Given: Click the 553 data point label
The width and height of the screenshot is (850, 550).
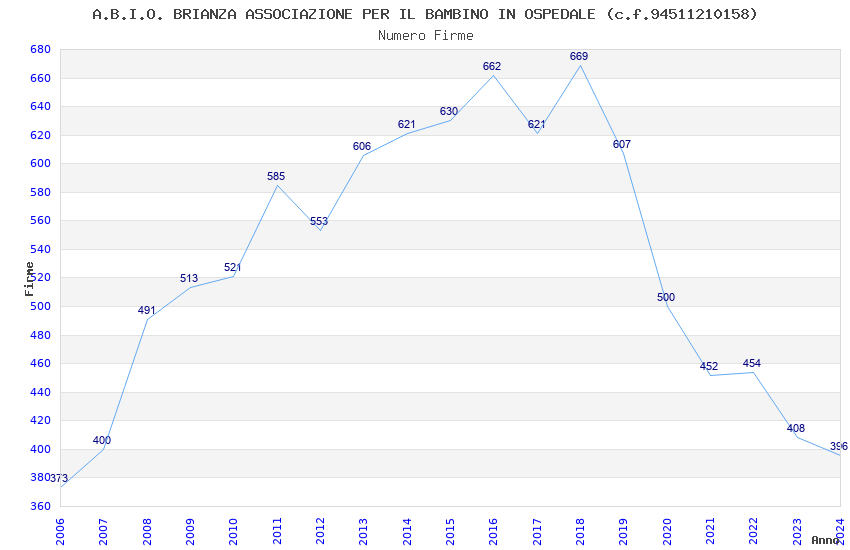Looking at the screenshot, I should (x=319, y=222).
